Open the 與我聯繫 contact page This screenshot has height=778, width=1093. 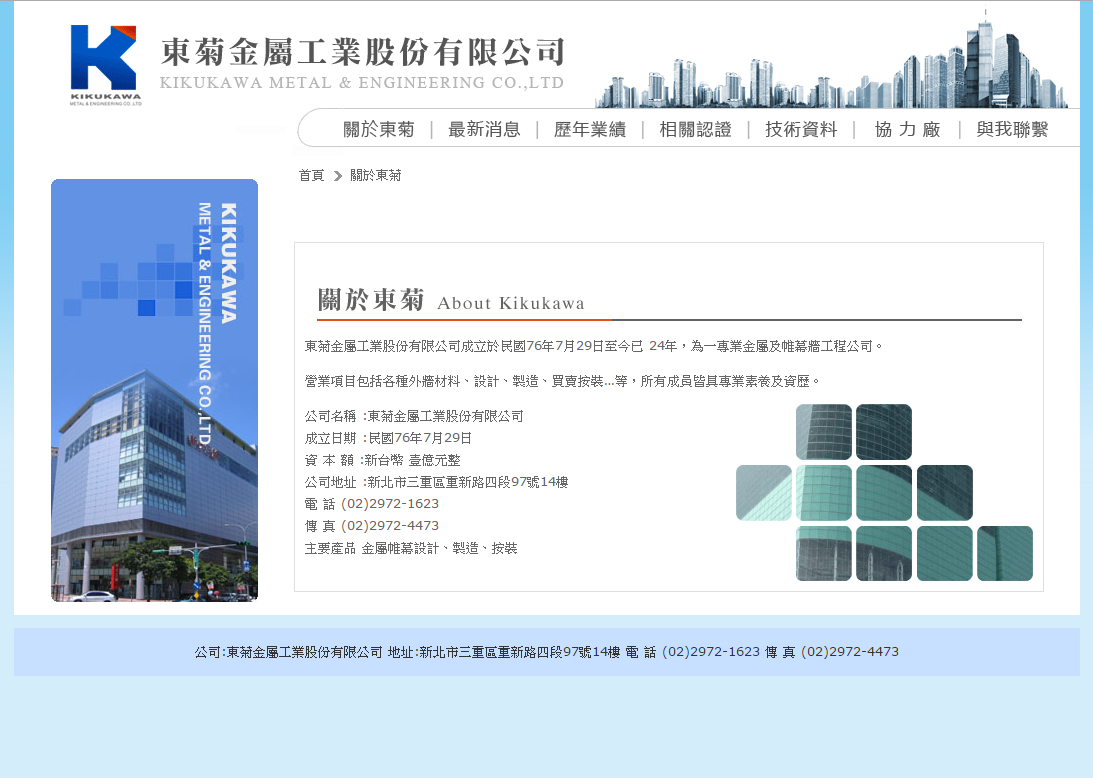coord(1012,129)
